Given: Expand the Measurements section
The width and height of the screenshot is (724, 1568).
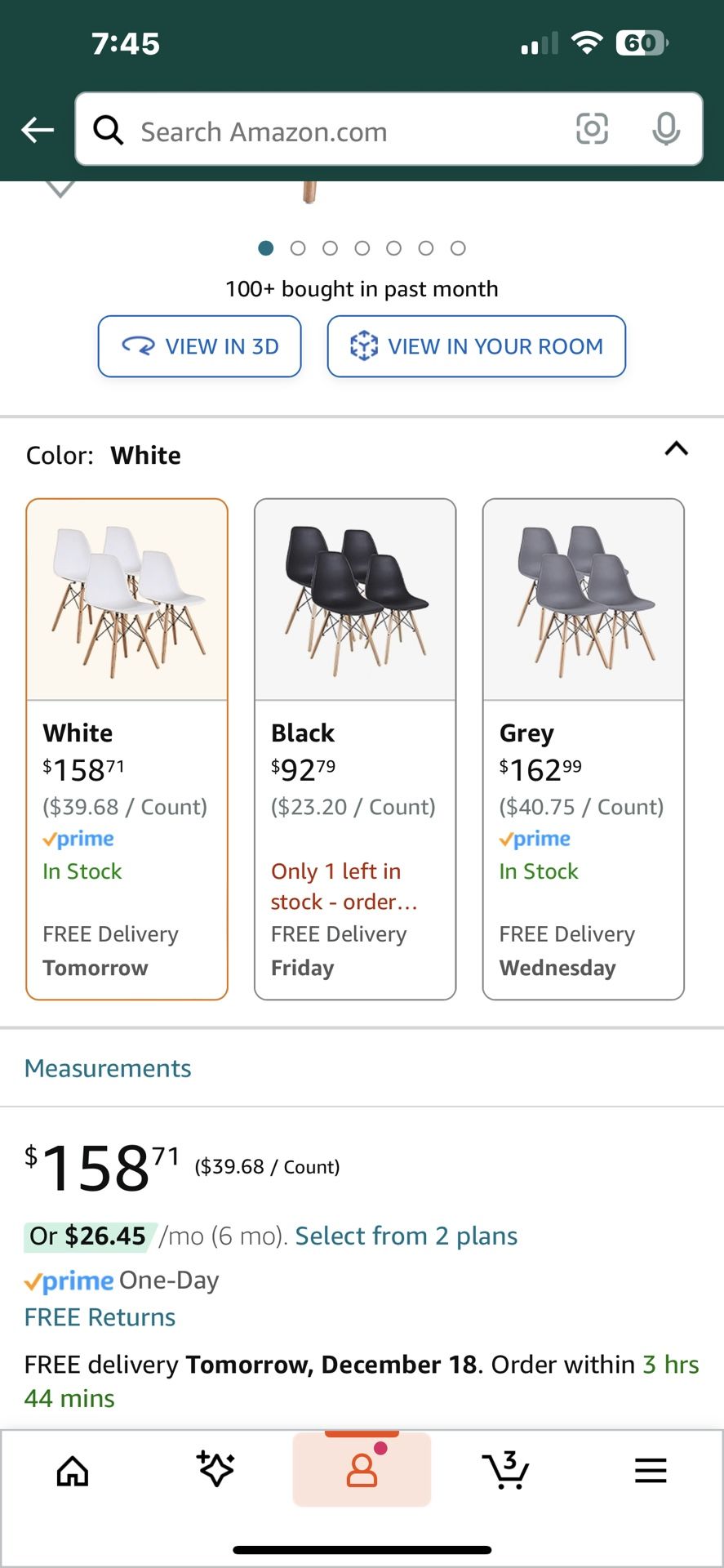Looking at the screenshot, I should pos(108,1067).
